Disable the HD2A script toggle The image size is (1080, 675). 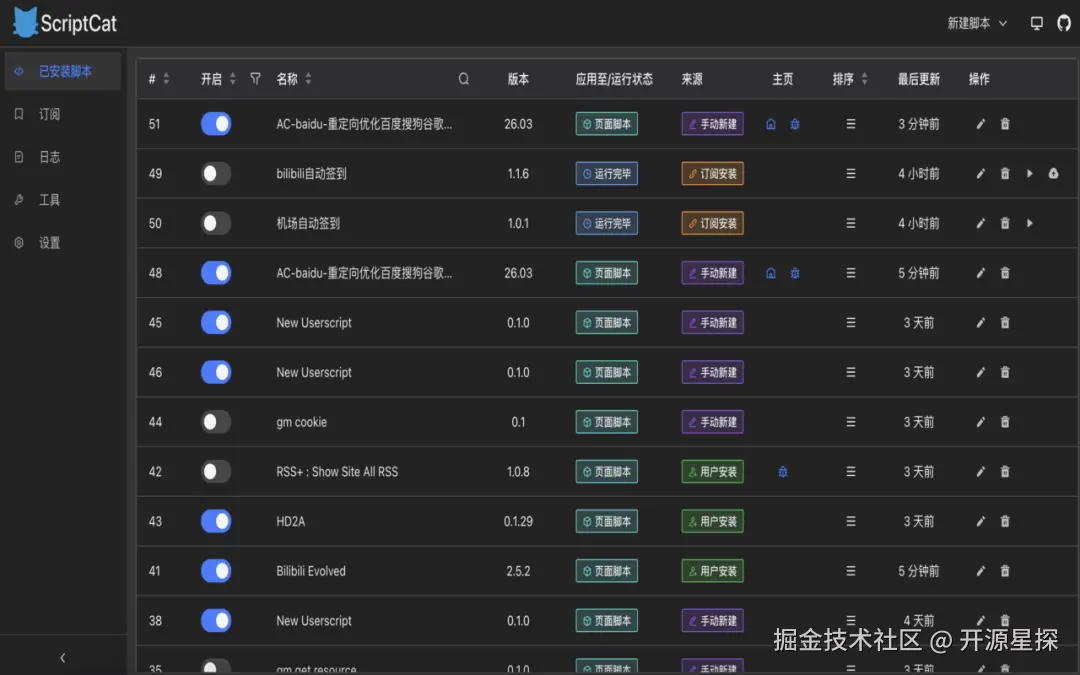[x=216, y=521]
